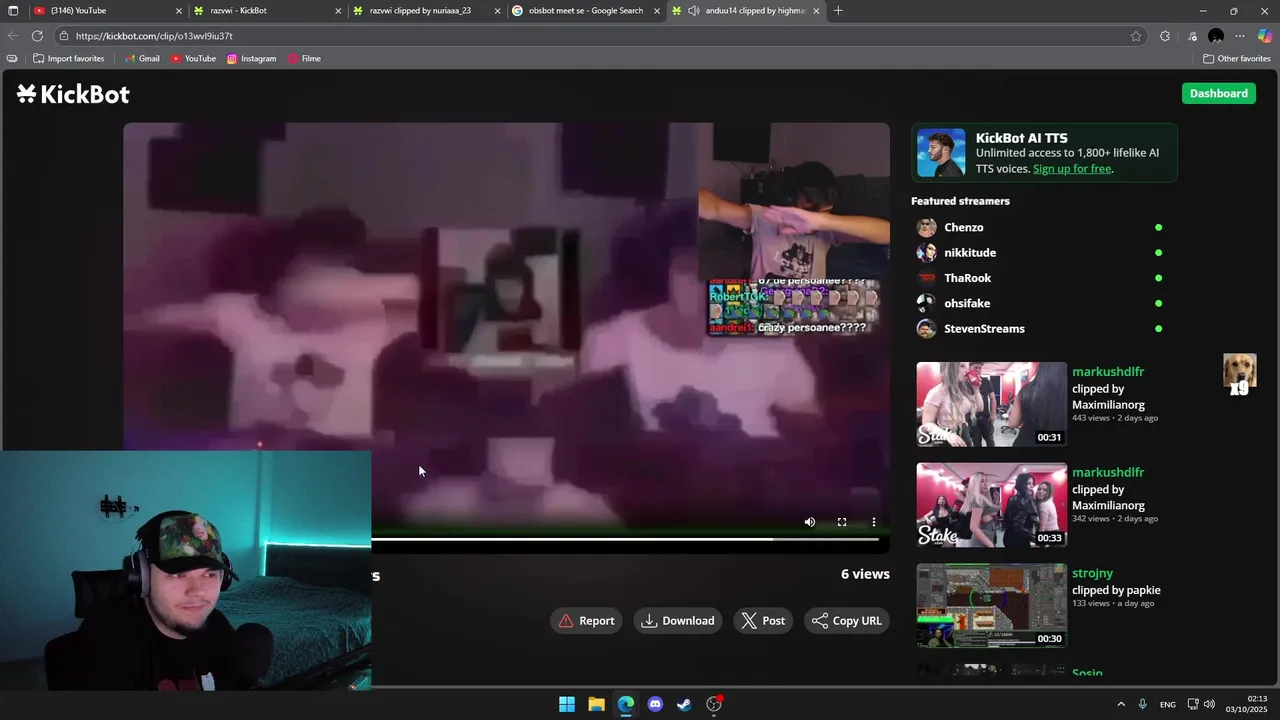1280x720 pixels.
Task: Click the microphone tray icon
Action: [1143, 704]
